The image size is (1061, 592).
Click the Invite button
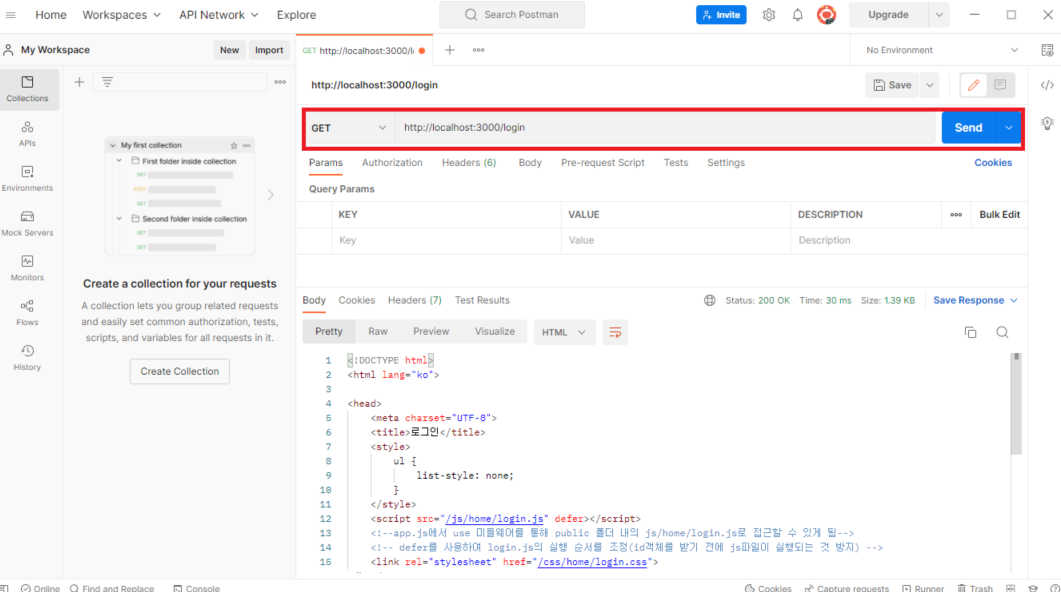[721, 15]
